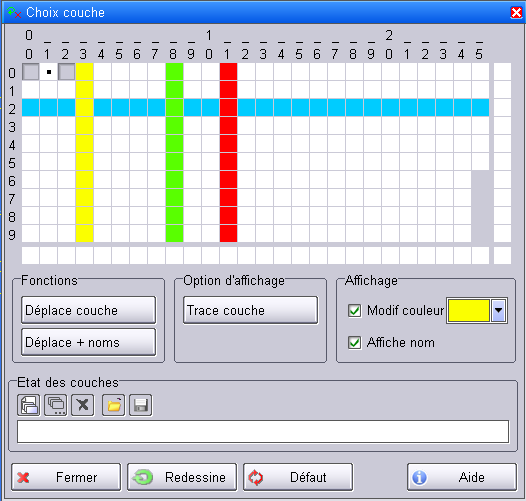The height and width of the screenshot is (501, 526).
Task: Click the Déplace + noms button
Action: pos(89,342)
